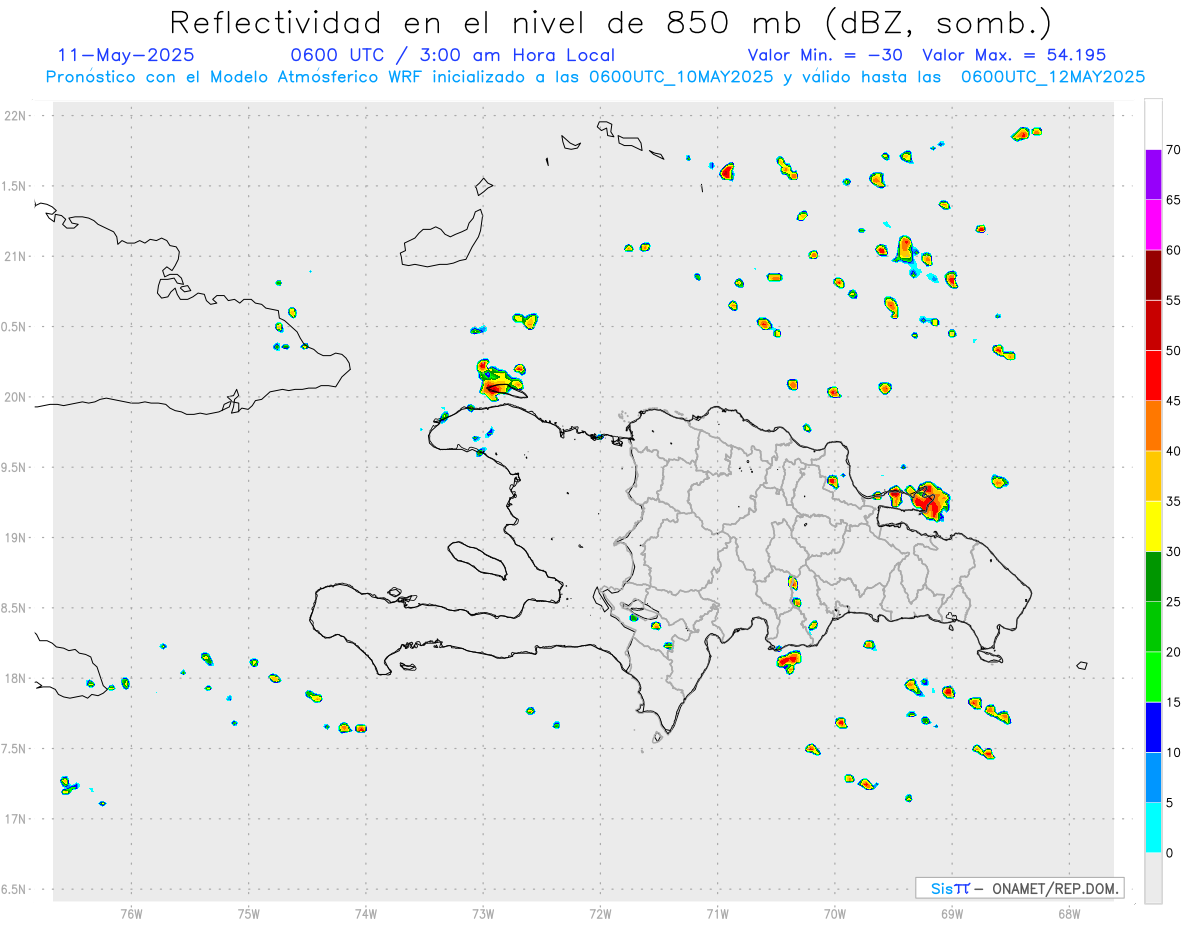
Task: Pick the magenta 60–65 dBZ colorbar segment
Action: click(1153, 225)
